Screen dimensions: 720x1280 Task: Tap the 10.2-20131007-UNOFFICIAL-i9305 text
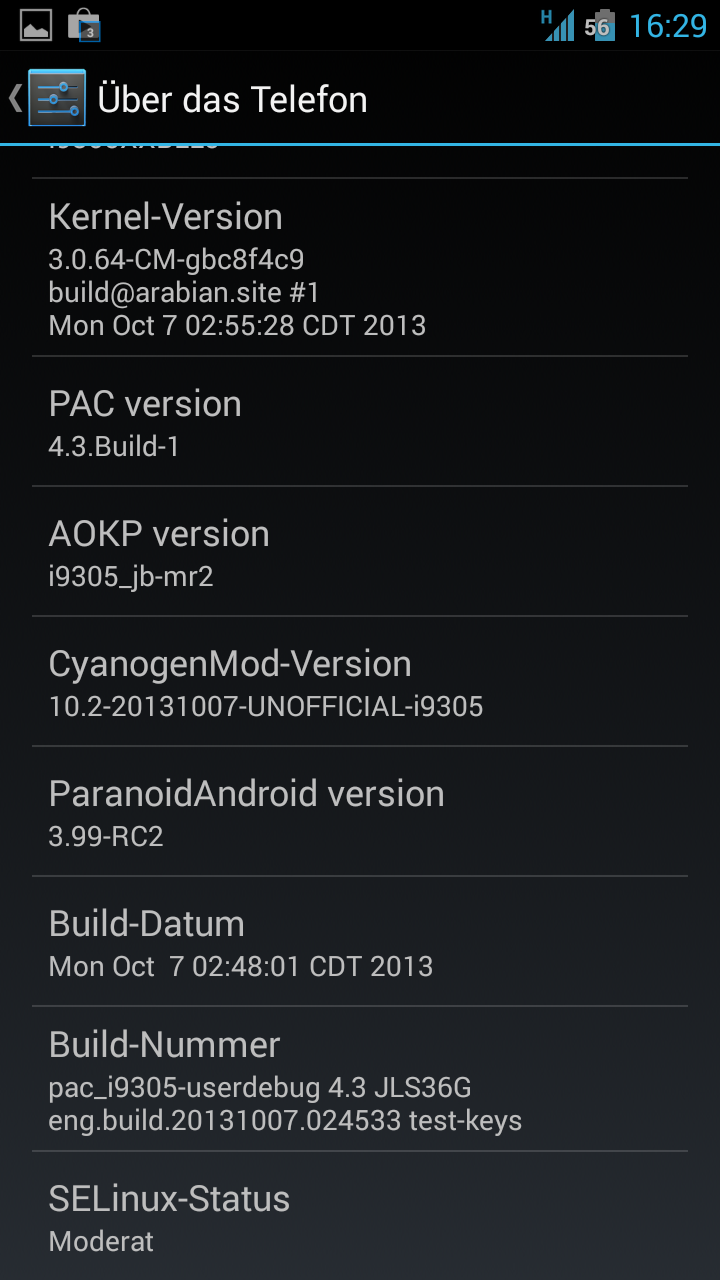(266, 707)
